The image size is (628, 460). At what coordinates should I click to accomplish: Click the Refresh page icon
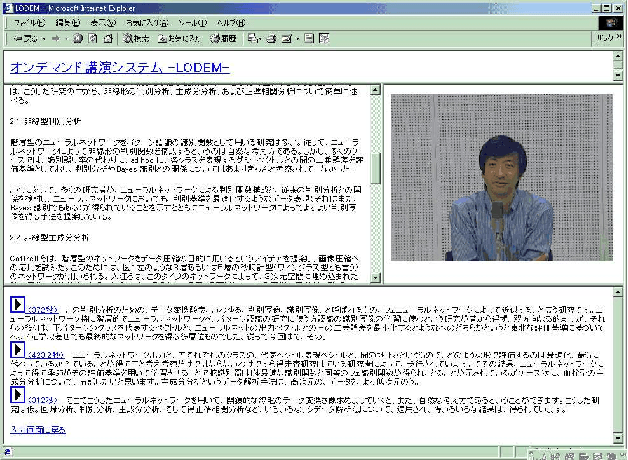92,39
